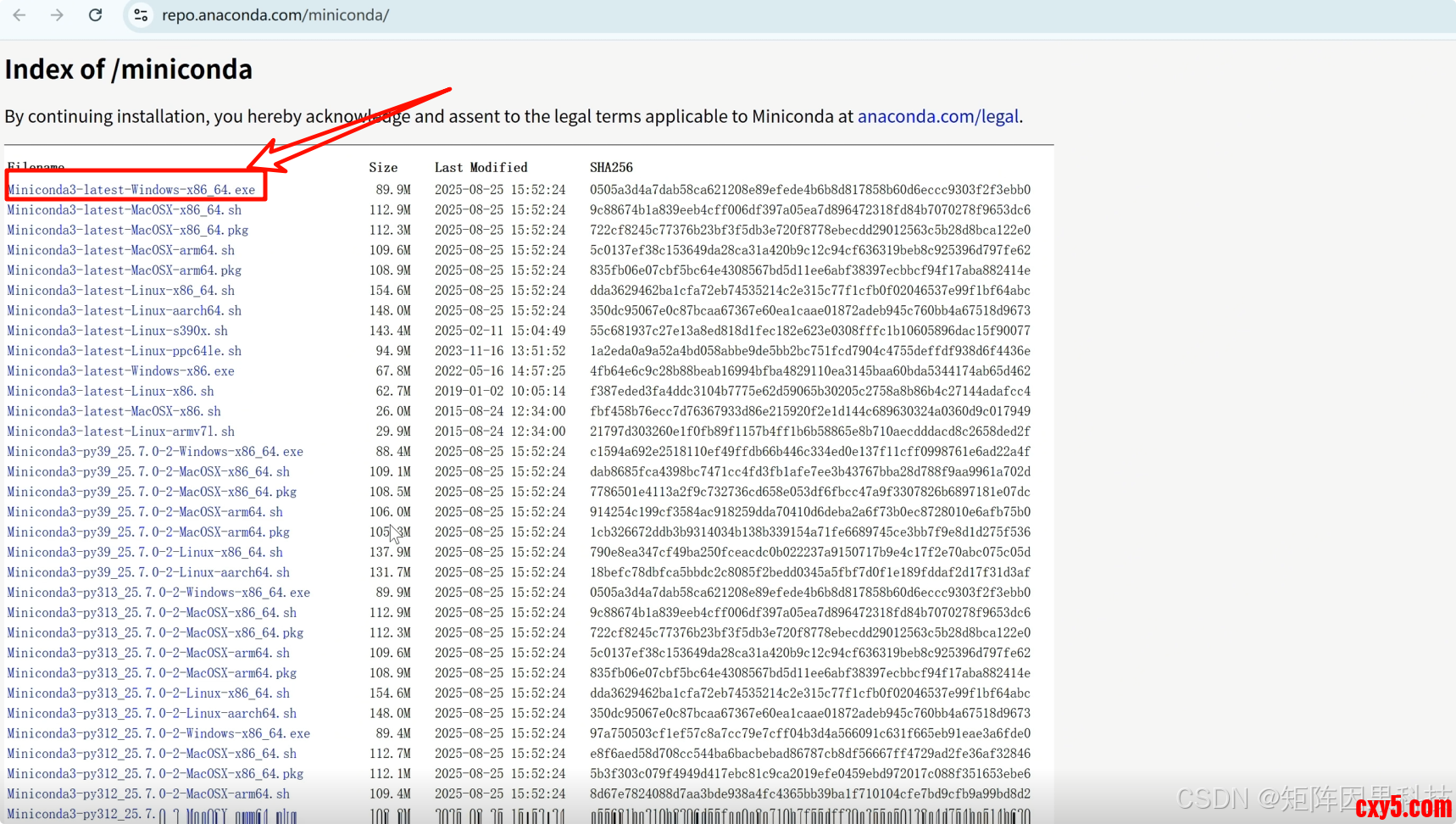Select the SHA256 hash starting with 97a750503c

tap(810, 734)
